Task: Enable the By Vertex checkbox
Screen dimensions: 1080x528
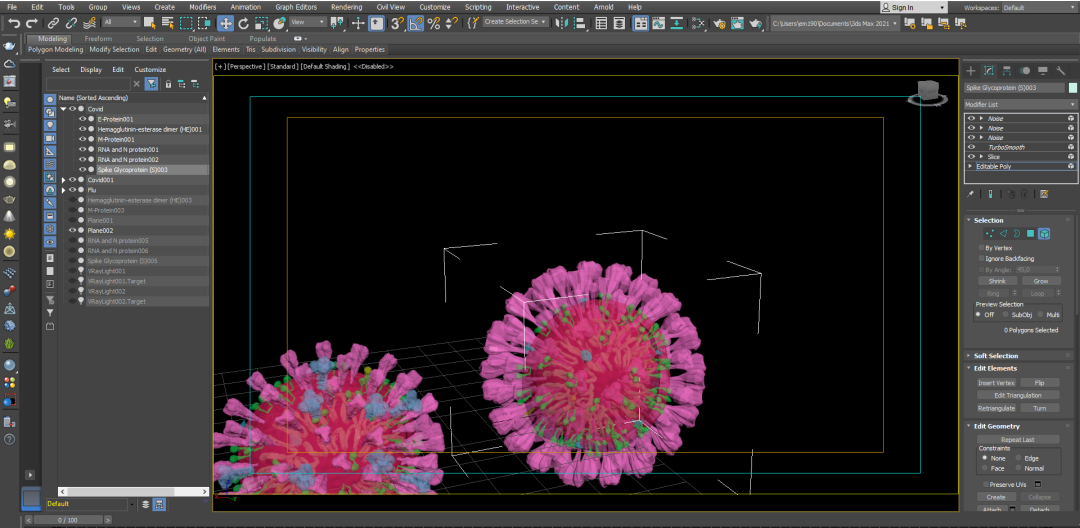Action: pos(981,247)
